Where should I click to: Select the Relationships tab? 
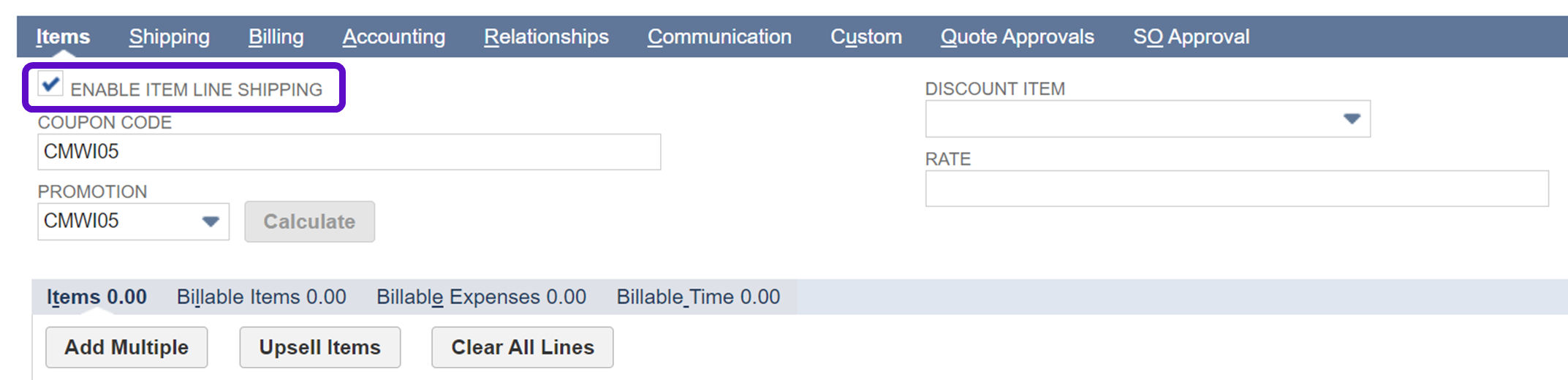[545, 37]
